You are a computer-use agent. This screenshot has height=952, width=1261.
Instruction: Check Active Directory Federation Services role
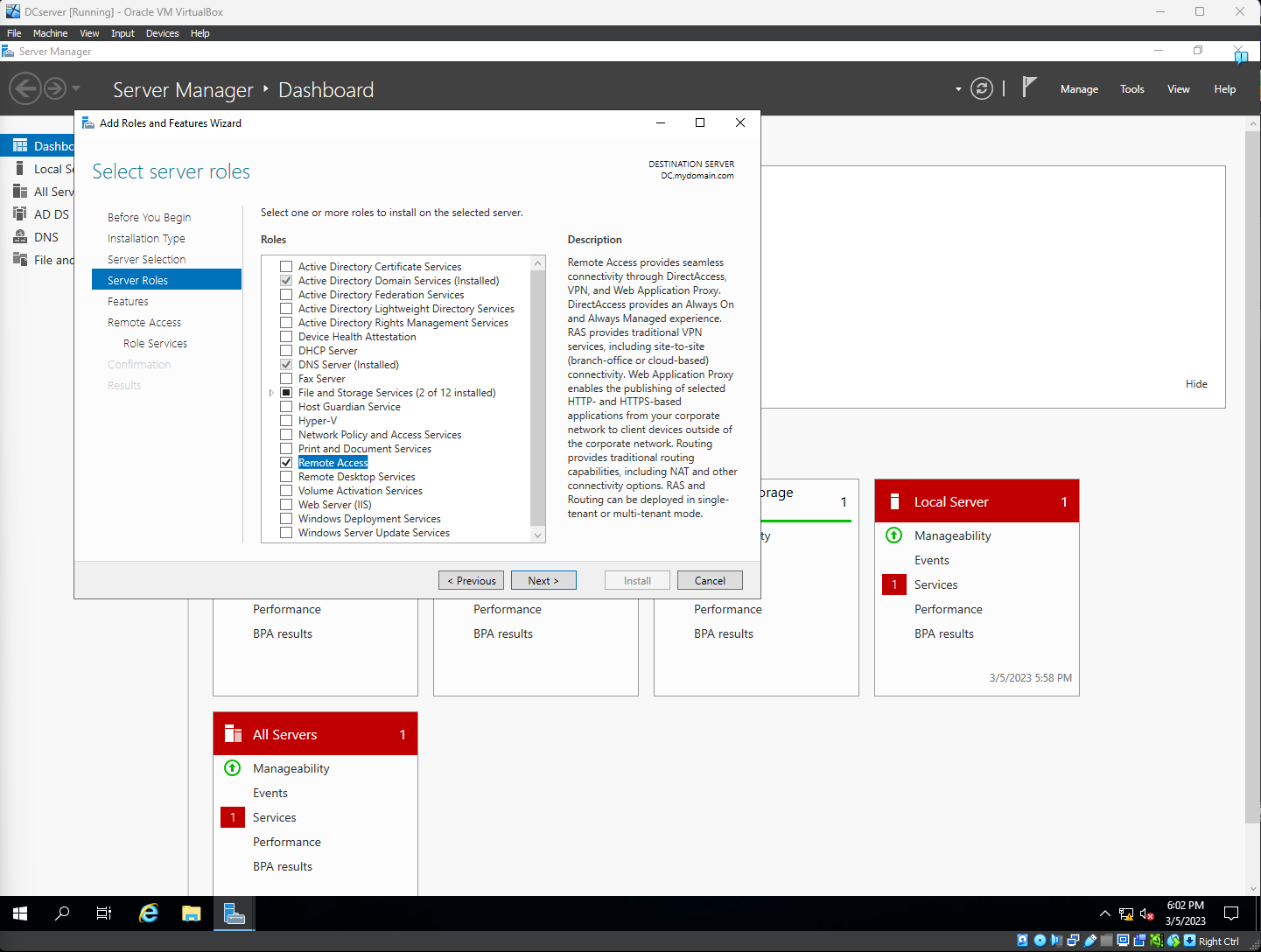pyautogui.click(x=286, y=294)
